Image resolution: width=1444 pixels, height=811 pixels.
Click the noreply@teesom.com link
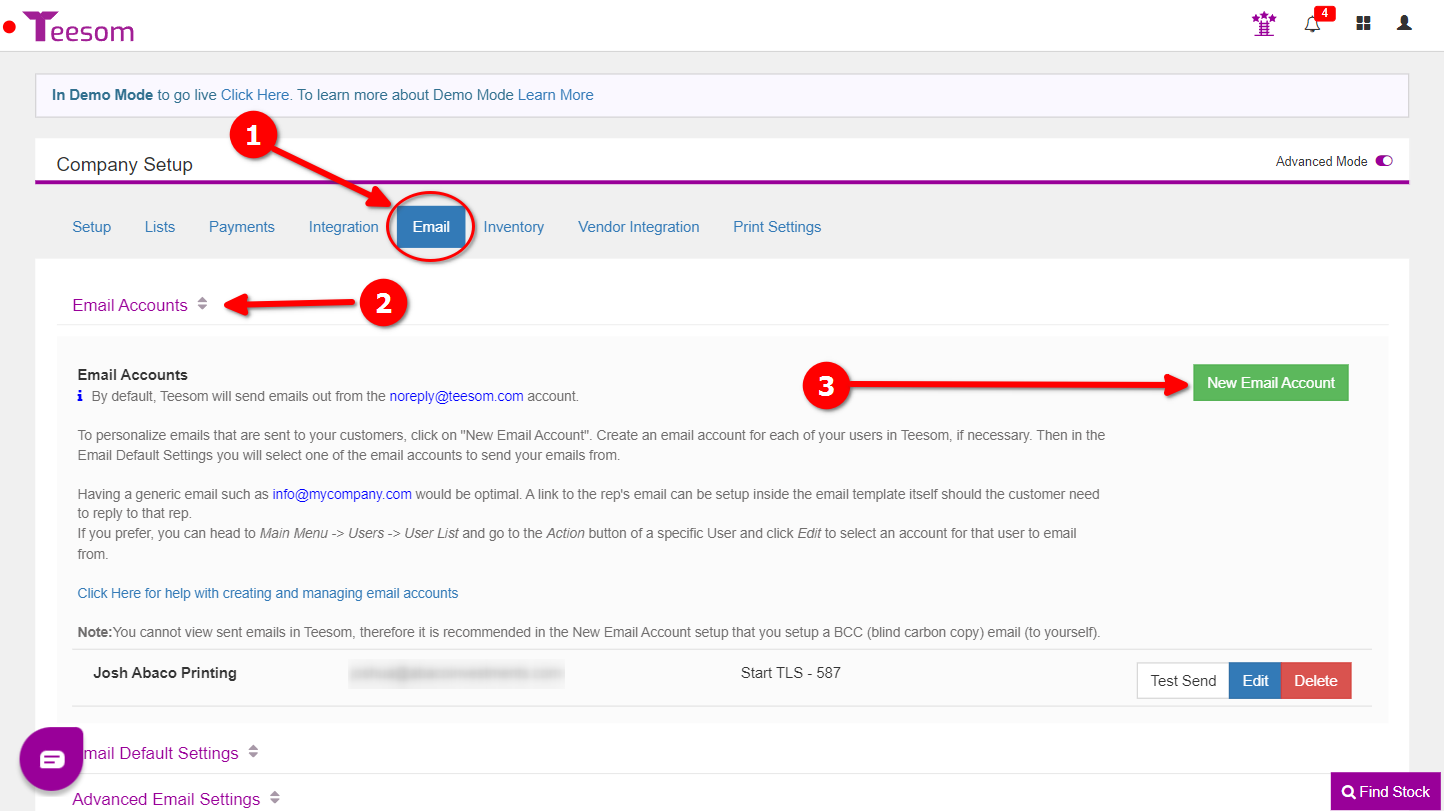(x=457, y=396)
